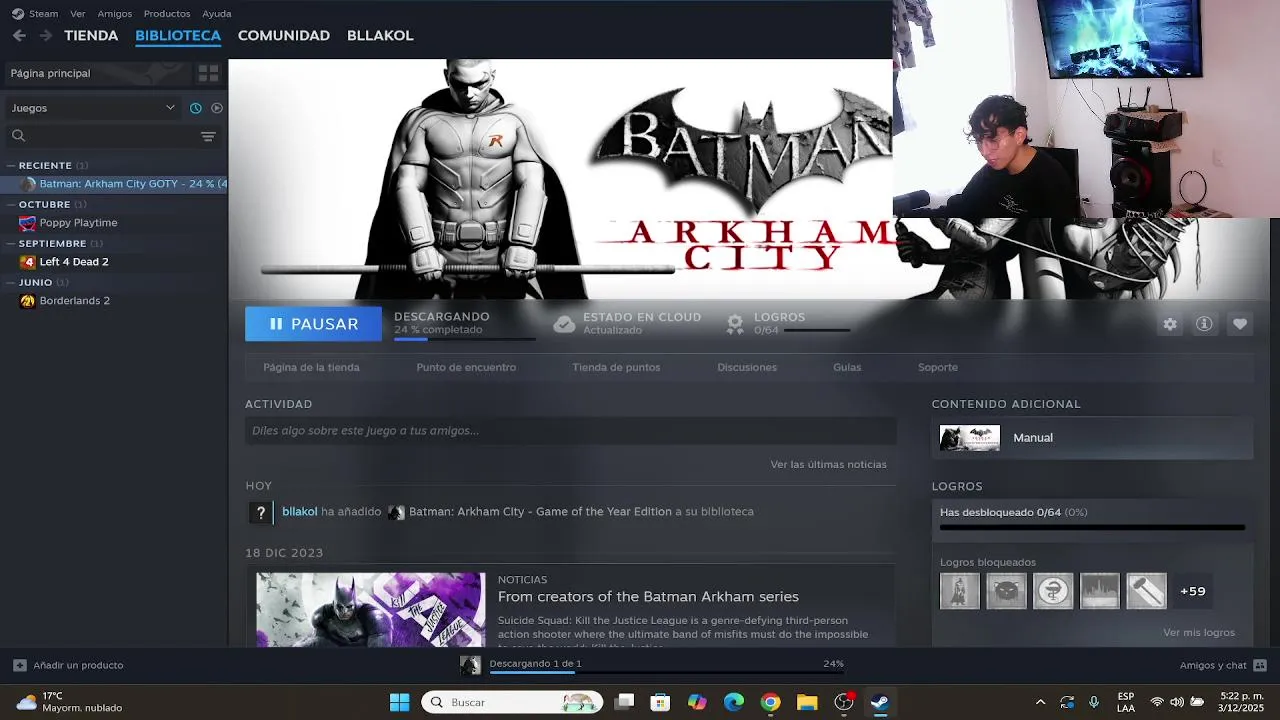Click the fifth locked achievement hammer icon
This screenshot has width=1280, height=720.
1146,591
